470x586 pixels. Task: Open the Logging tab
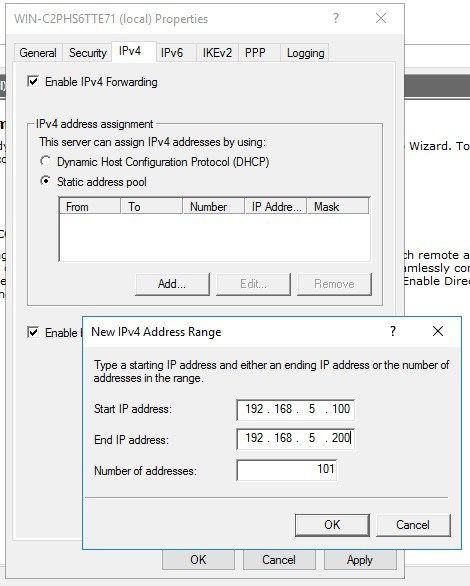tap(305, 53)
